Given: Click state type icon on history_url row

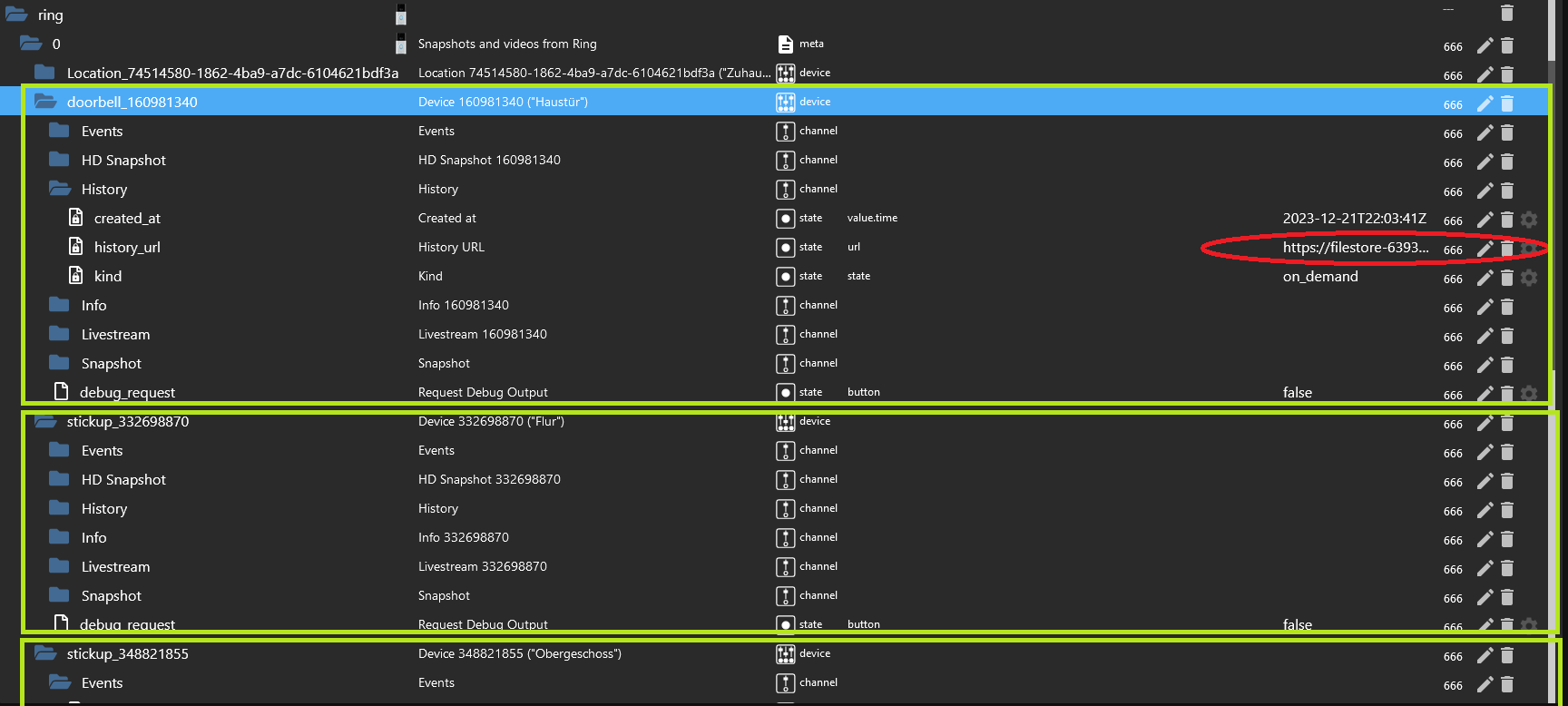Looking at the screenshot, I should (786, 247).
